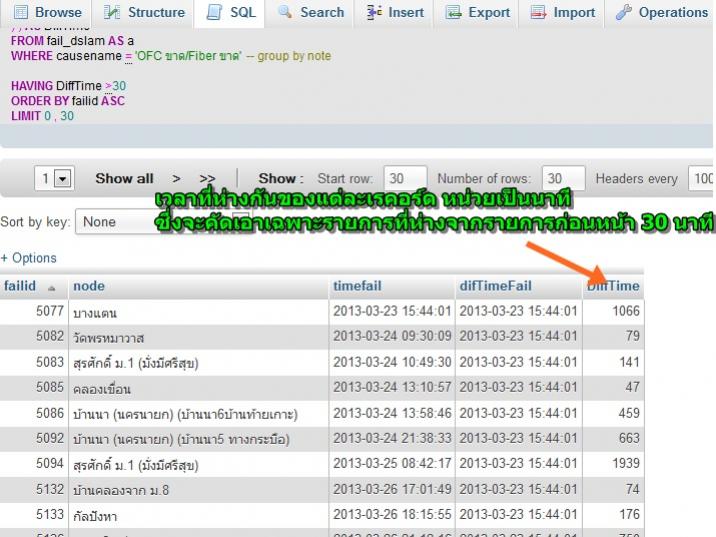Click DiffTime value 1939
The image size is (716, 537).
pos(626,463)
